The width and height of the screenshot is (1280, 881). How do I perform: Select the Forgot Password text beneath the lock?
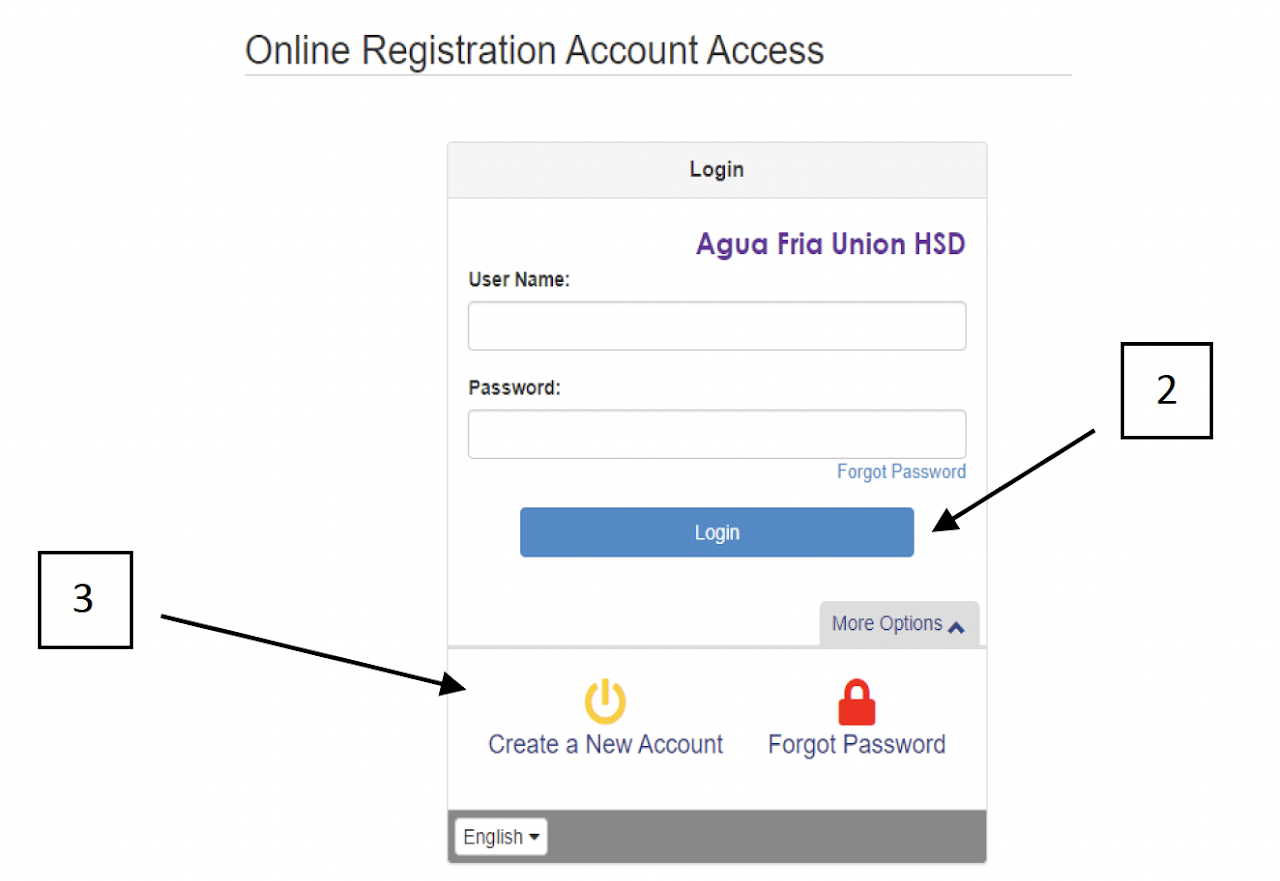tap(856, 744)
